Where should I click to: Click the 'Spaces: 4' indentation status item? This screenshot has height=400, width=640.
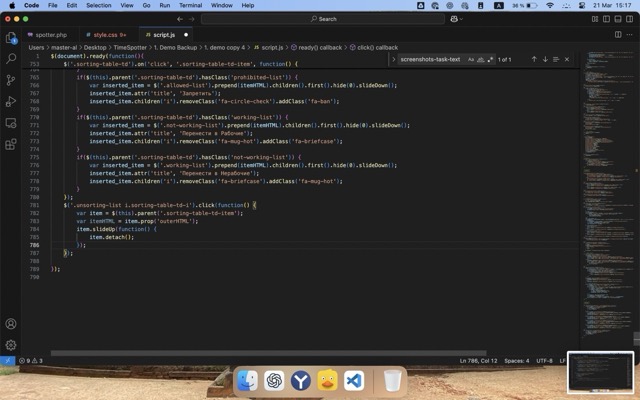click(x=516, y=360)
